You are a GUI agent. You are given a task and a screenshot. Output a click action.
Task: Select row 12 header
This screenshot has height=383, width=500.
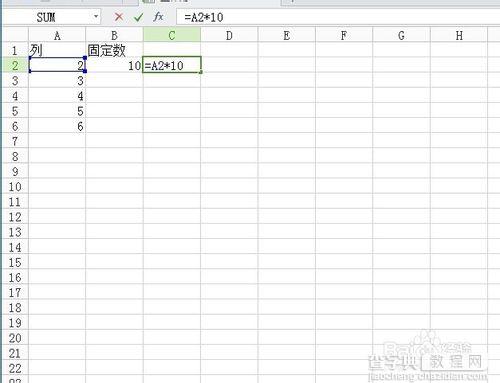pyautogui.click(x=15, y=217)
